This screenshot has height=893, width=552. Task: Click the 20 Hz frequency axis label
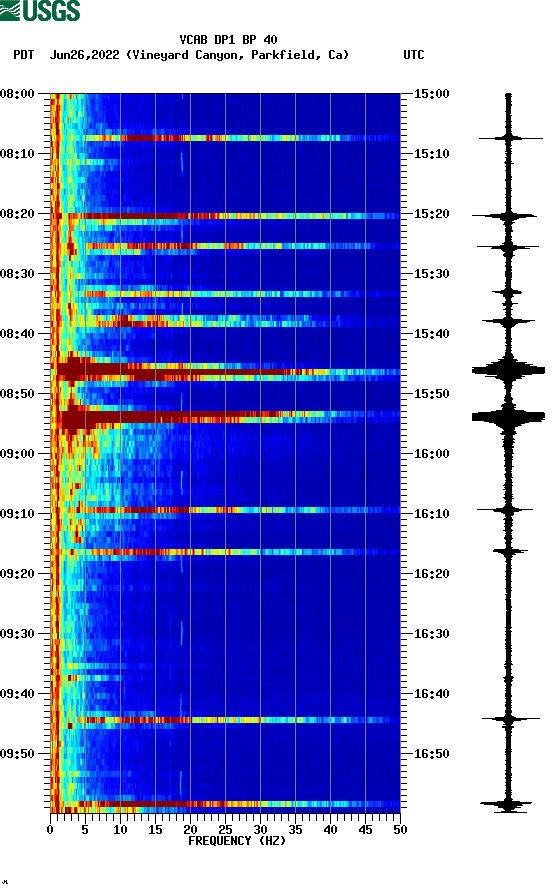(x=190, y=830)
